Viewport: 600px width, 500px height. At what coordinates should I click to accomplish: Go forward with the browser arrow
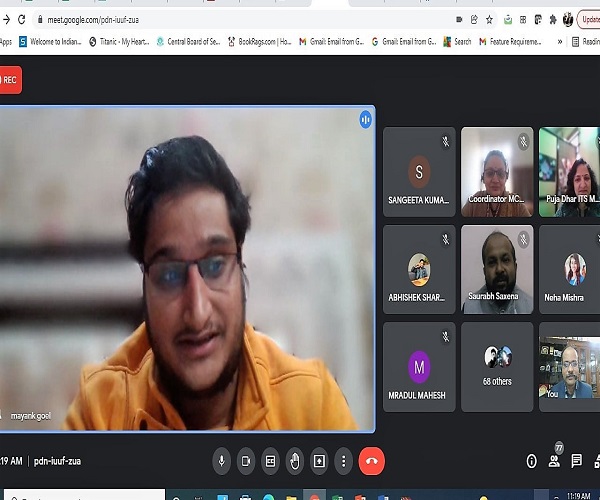(6, 20)
